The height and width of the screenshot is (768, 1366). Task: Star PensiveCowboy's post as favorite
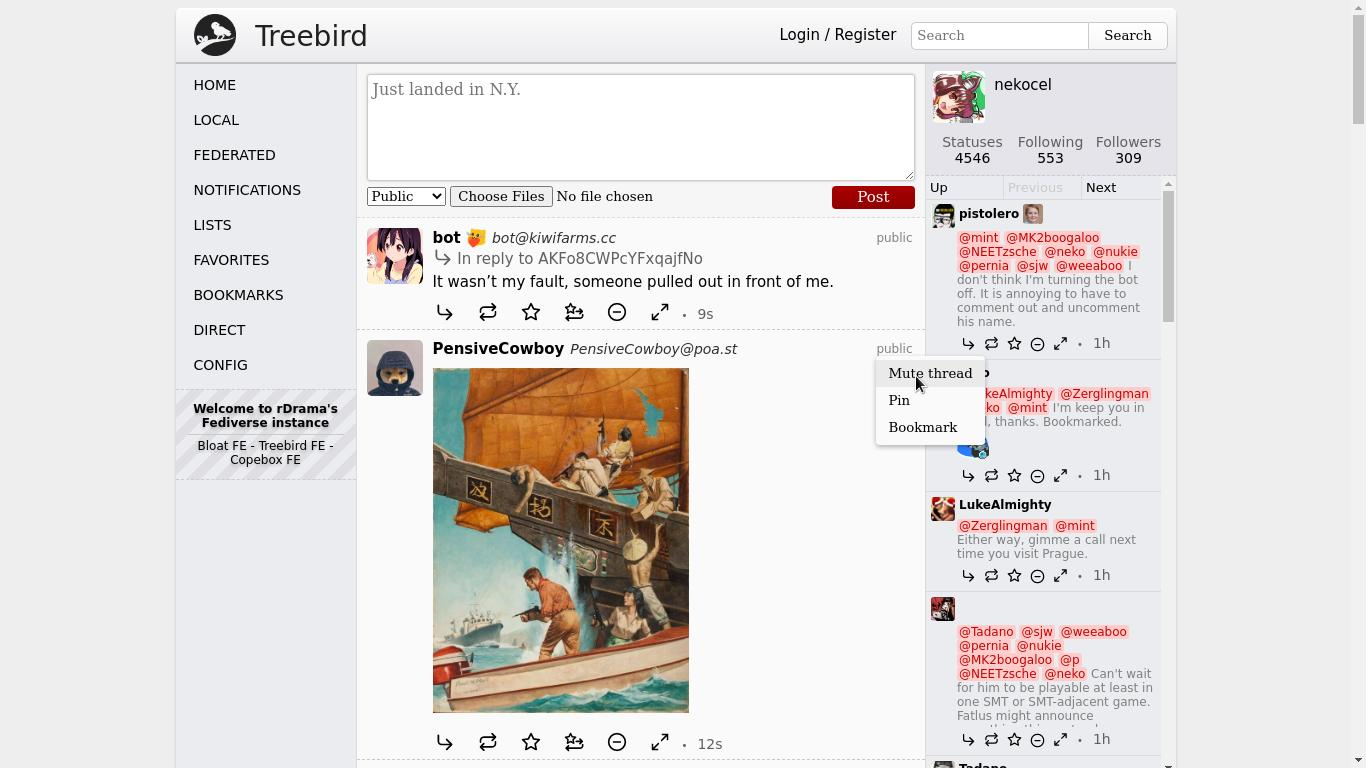[x=531, y=743]
